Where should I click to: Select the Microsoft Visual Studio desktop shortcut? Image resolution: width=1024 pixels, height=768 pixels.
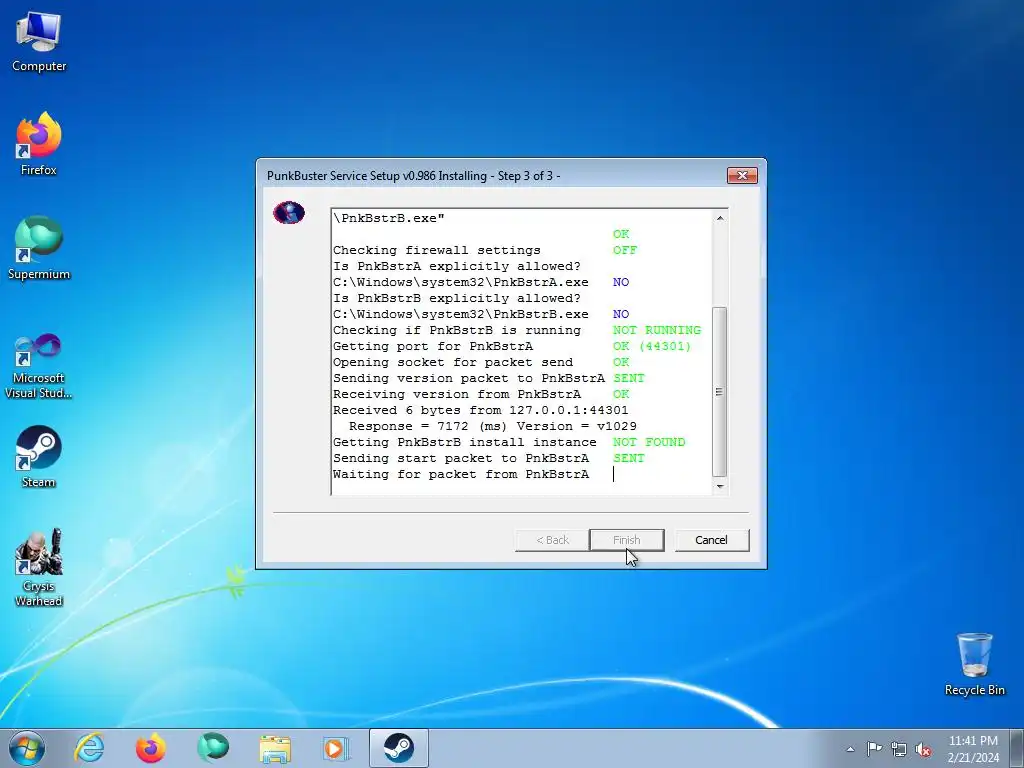39,366
